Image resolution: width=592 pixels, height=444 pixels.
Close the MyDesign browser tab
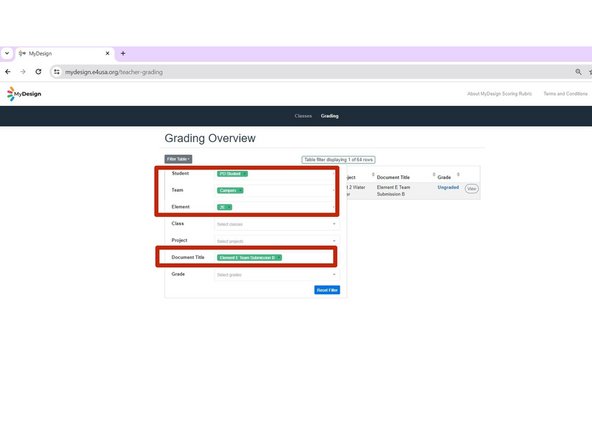click(x=108, y=53)
